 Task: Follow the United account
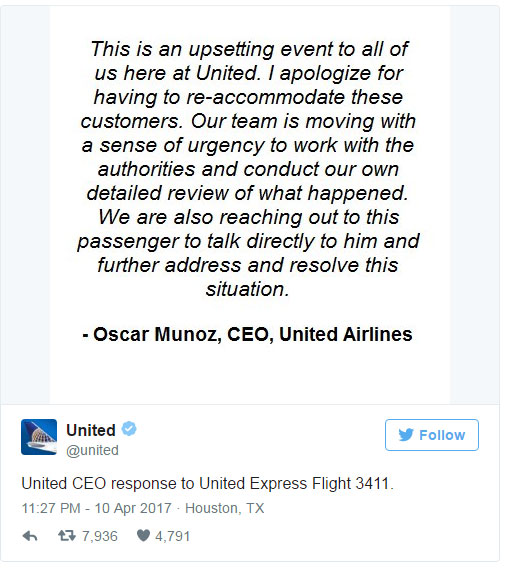(432, 435)
